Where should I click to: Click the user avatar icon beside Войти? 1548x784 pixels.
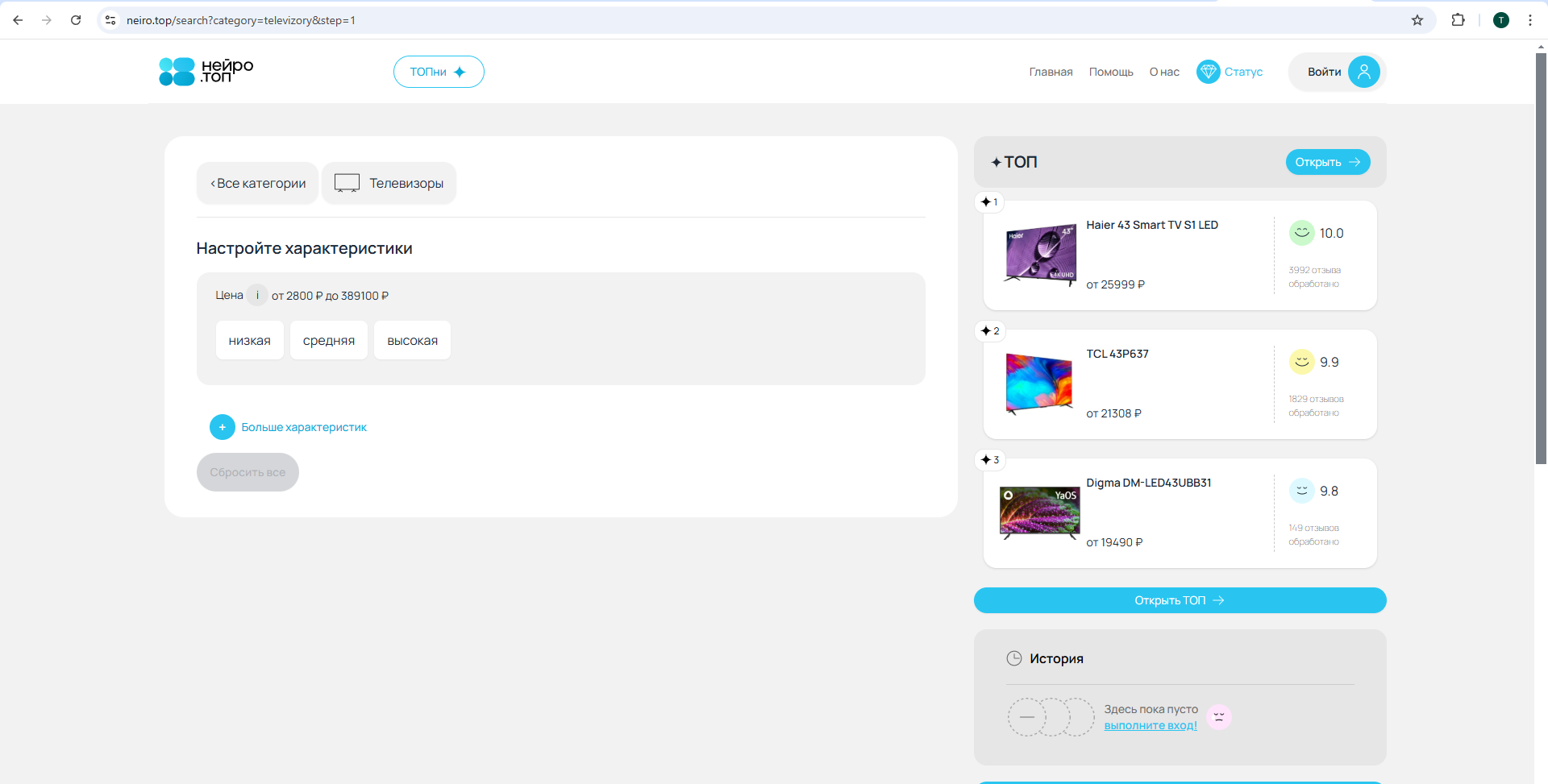point(1364,72)
